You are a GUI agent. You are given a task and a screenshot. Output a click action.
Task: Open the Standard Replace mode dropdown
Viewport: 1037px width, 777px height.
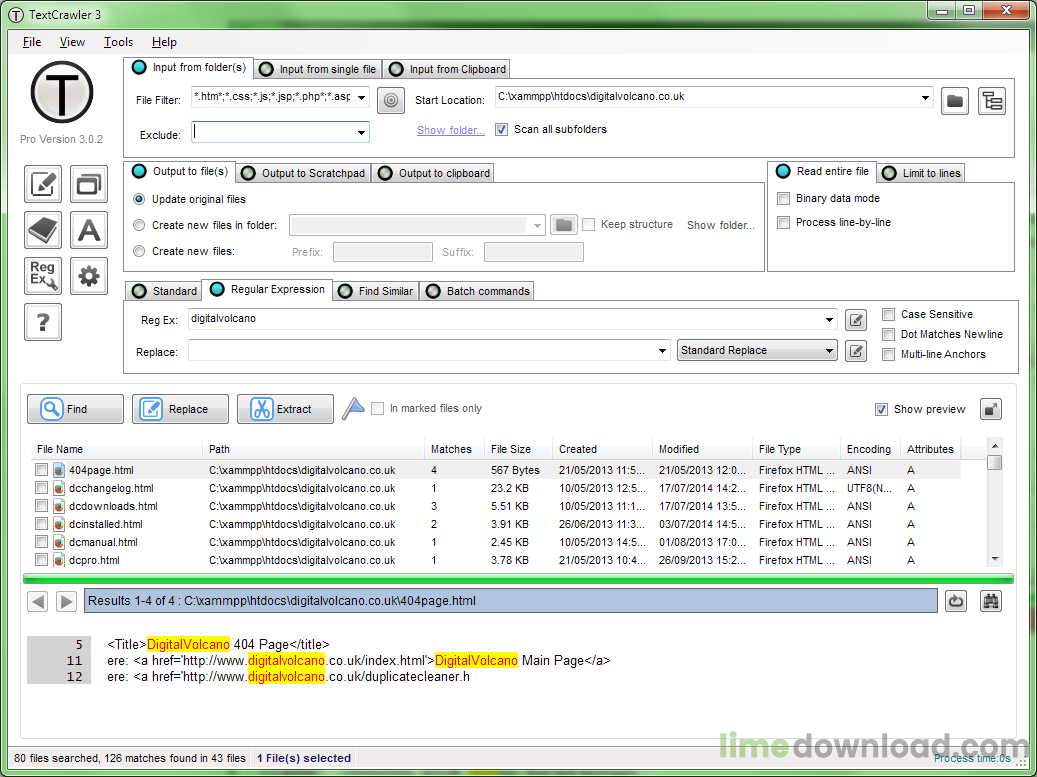pyautogui.click(x=757, y=350)
